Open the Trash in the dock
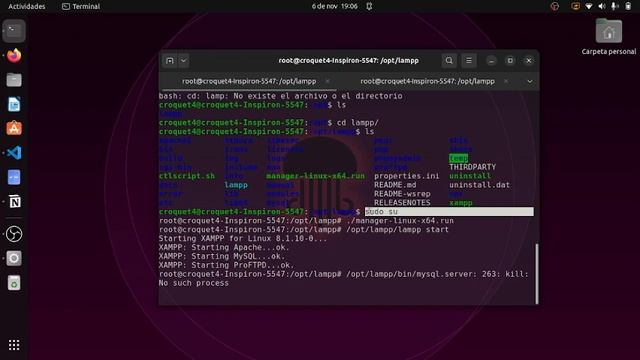 (x=14, y=283)
